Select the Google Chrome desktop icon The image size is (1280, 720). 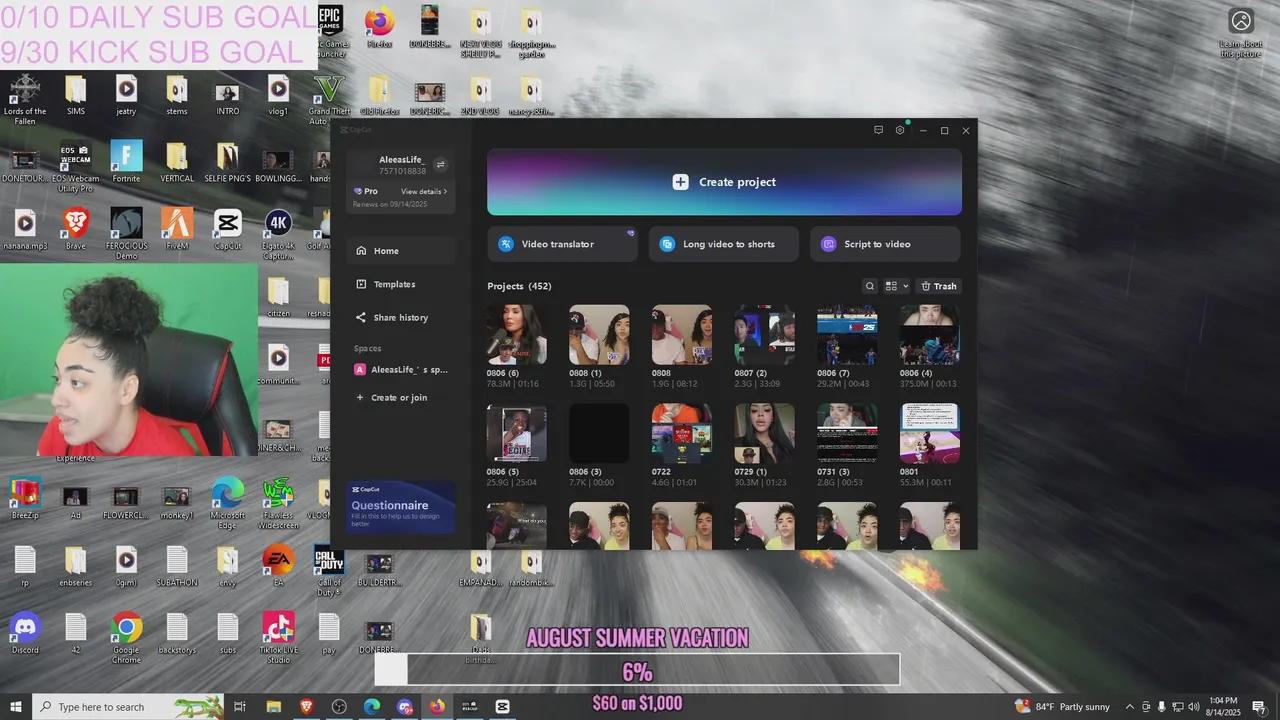click(126, 638)
